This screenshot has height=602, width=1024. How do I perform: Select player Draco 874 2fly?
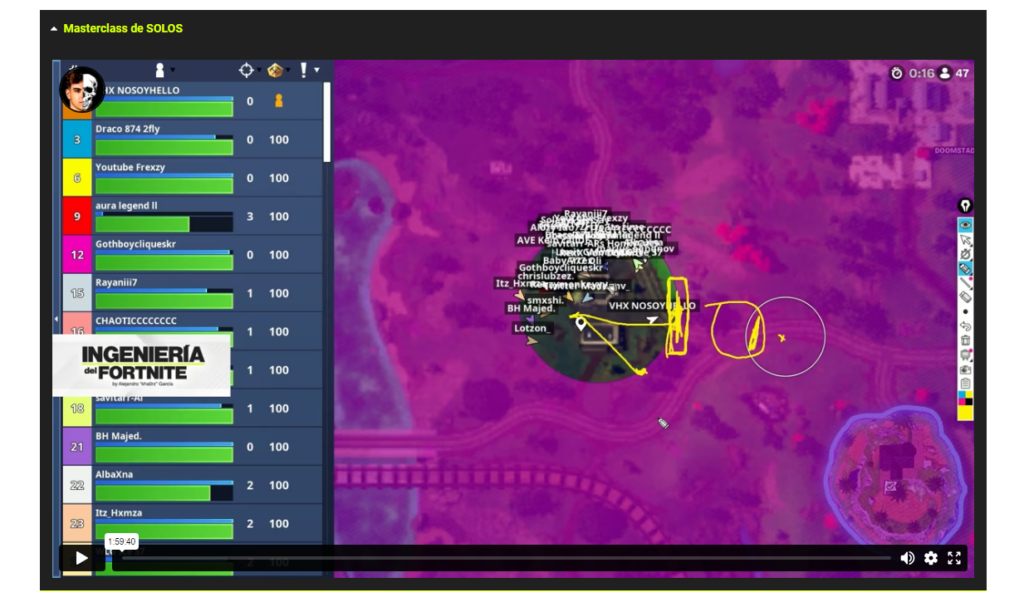[x=193, y=139]
